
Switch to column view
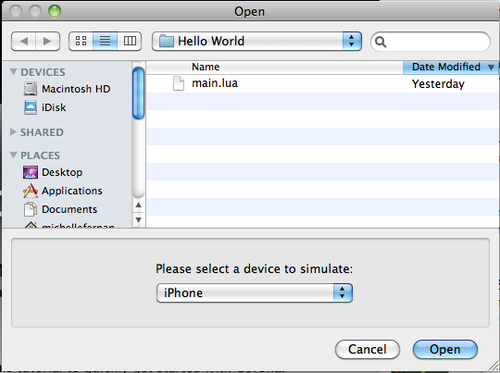click(130, 41)
